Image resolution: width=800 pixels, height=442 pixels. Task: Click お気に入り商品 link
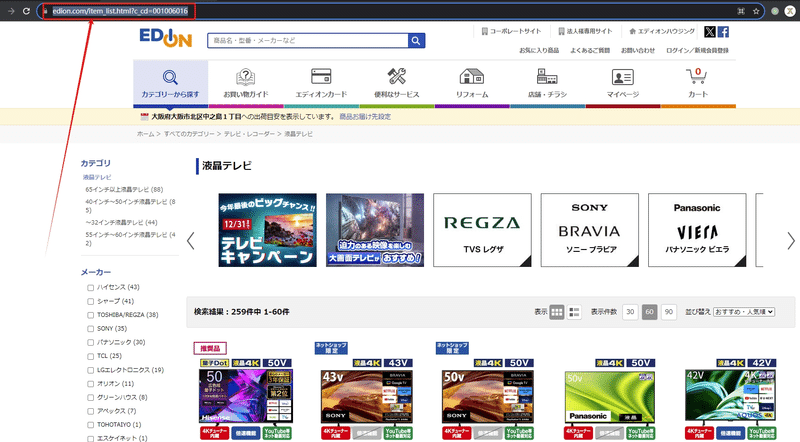click(x=539, y=50)
